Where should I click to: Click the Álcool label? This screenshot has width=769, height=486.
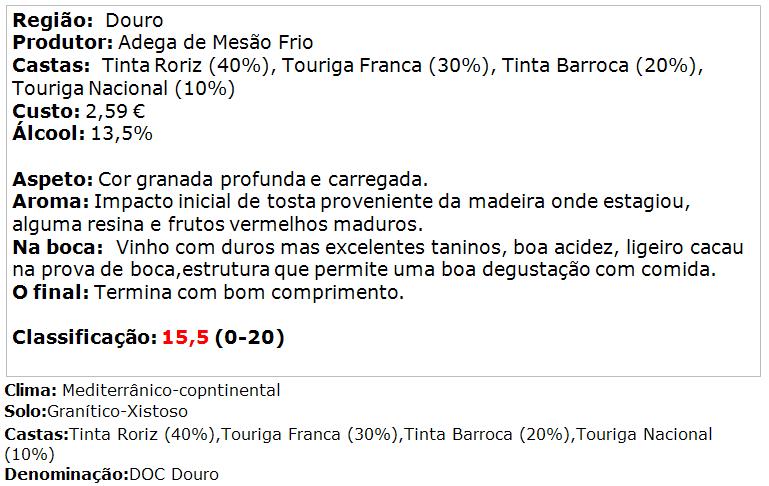click(49, 133)
